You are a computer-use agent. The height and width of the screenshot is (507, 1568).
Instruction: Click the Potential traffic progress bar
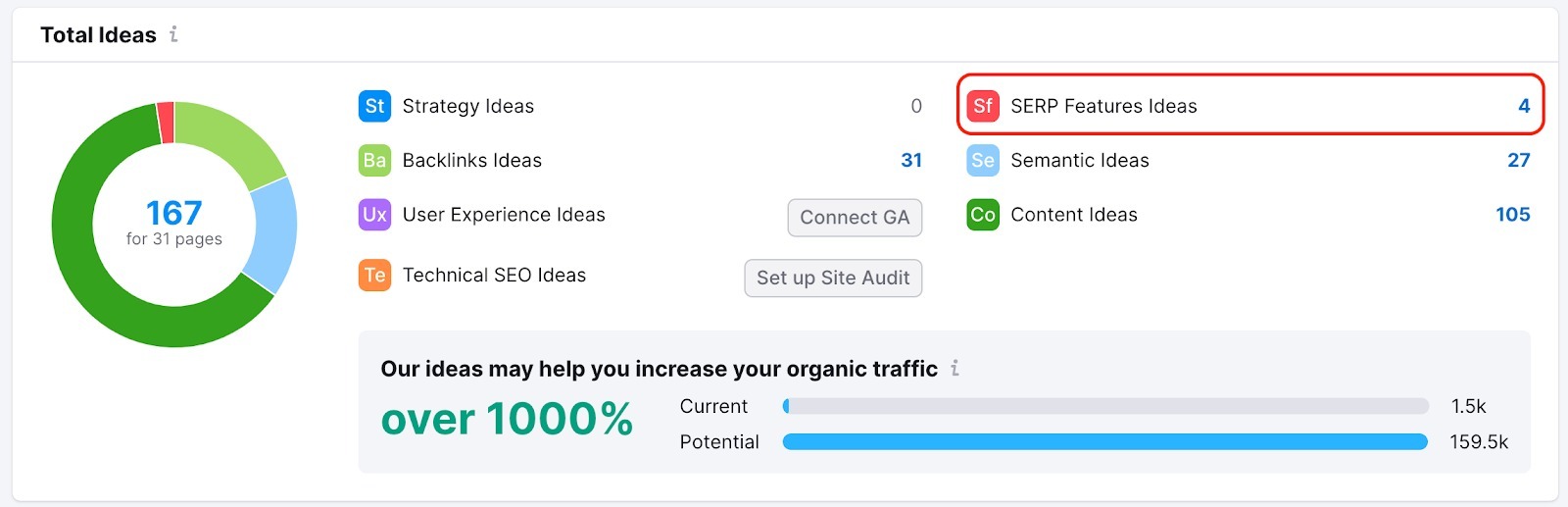coord(1104,442)
